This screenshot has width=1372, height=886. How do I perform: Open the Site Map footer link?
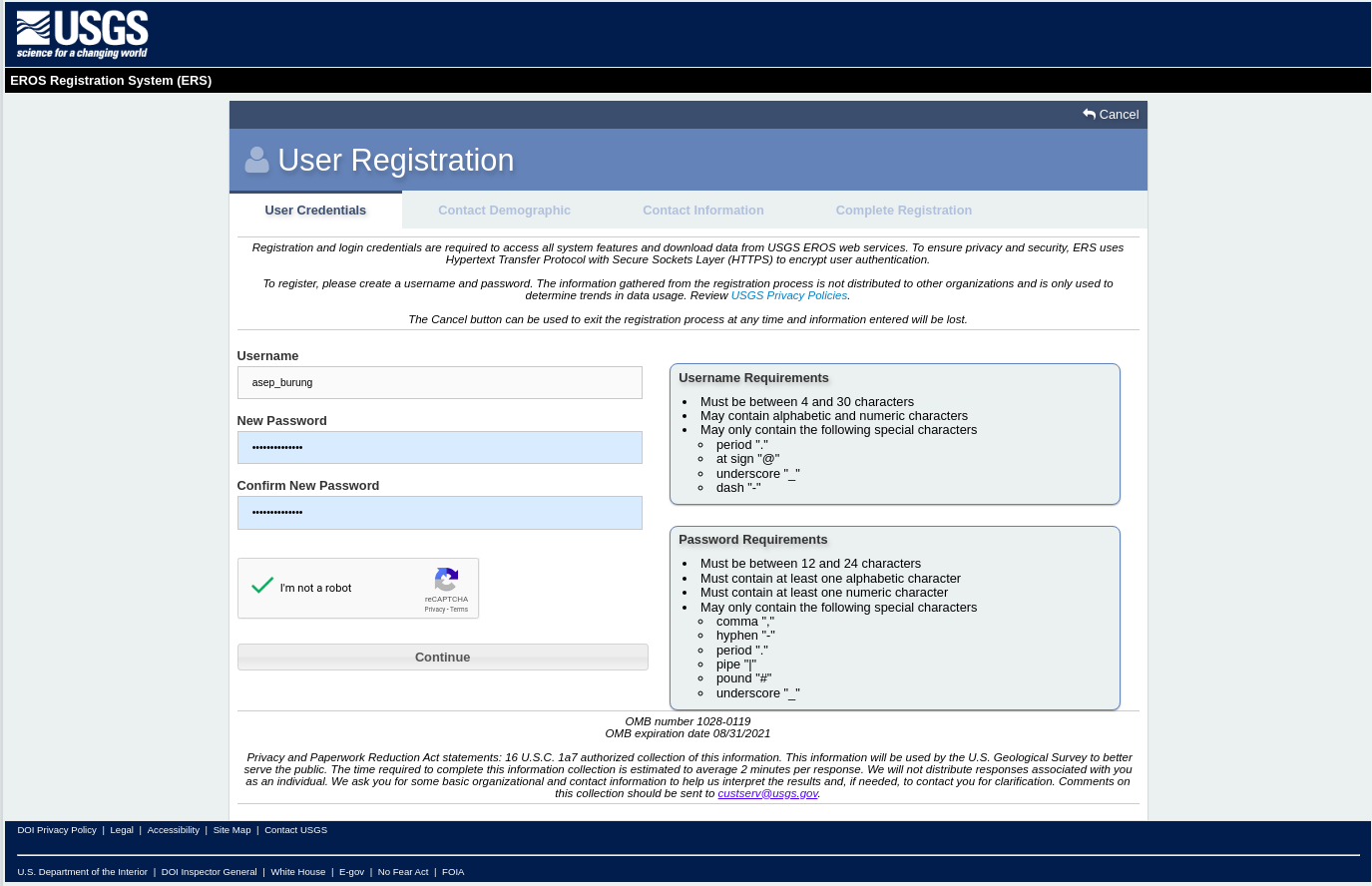pos(231,830)
